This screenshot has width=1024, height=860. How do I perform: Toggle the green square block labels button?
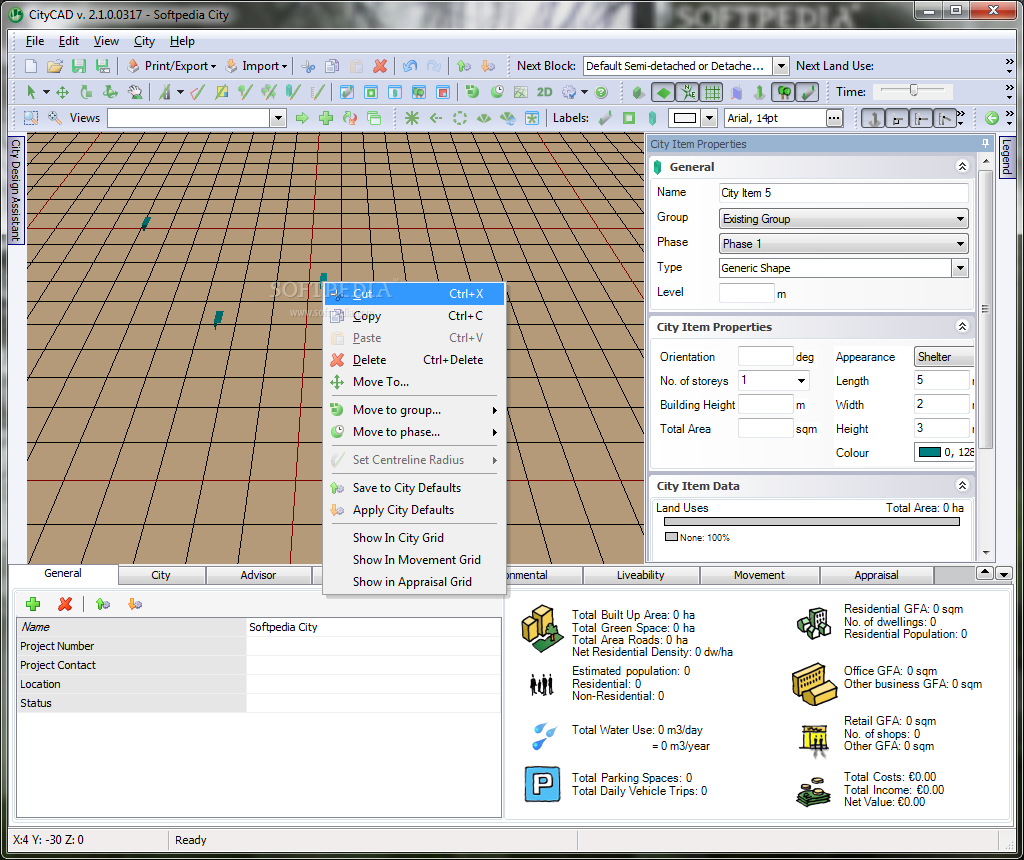(628, 118)
